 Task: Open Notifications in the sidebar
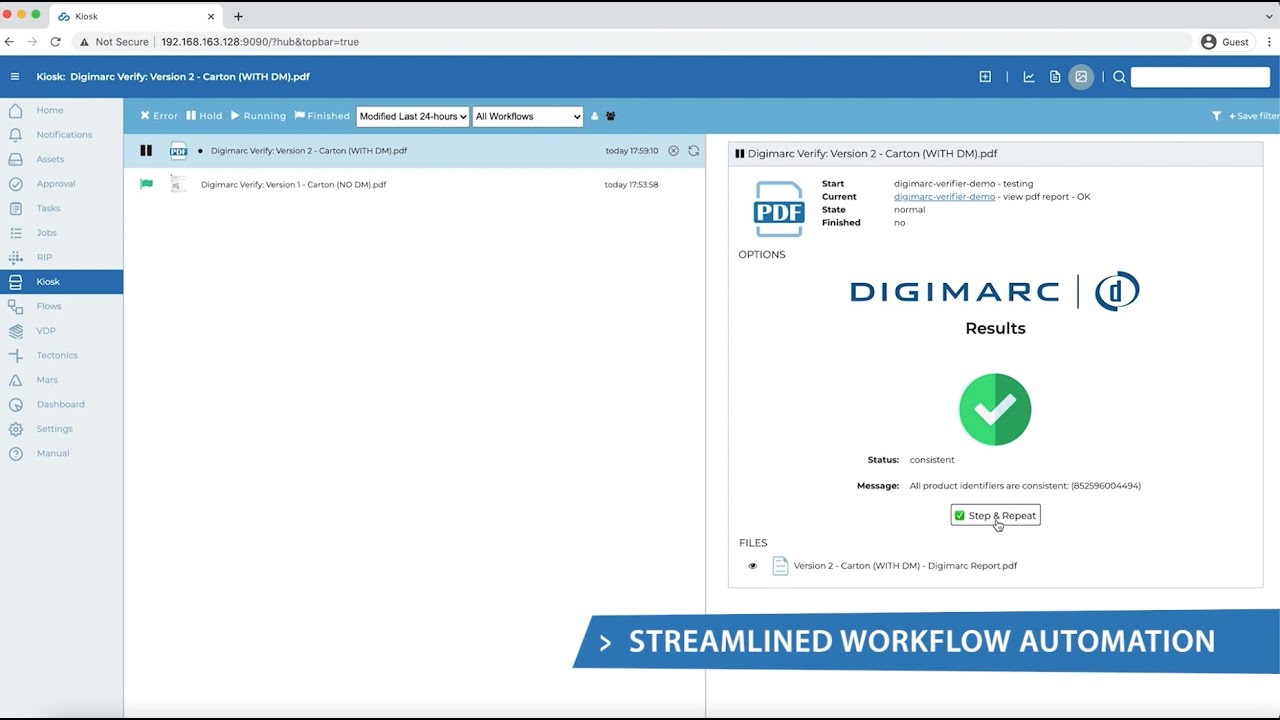pos(64,135)
